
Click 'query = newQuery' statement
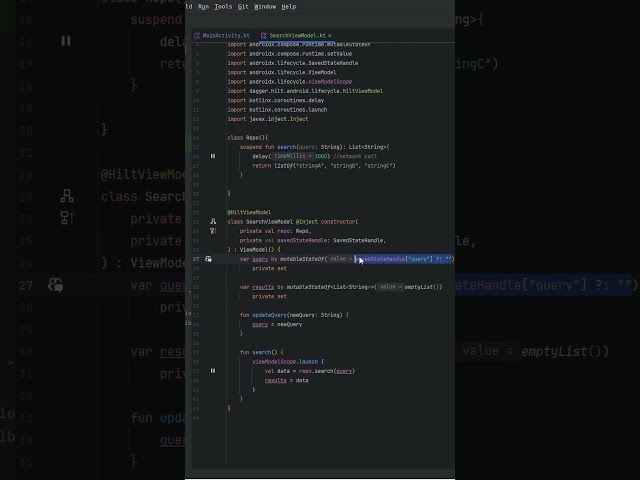[x=277, y=324]
